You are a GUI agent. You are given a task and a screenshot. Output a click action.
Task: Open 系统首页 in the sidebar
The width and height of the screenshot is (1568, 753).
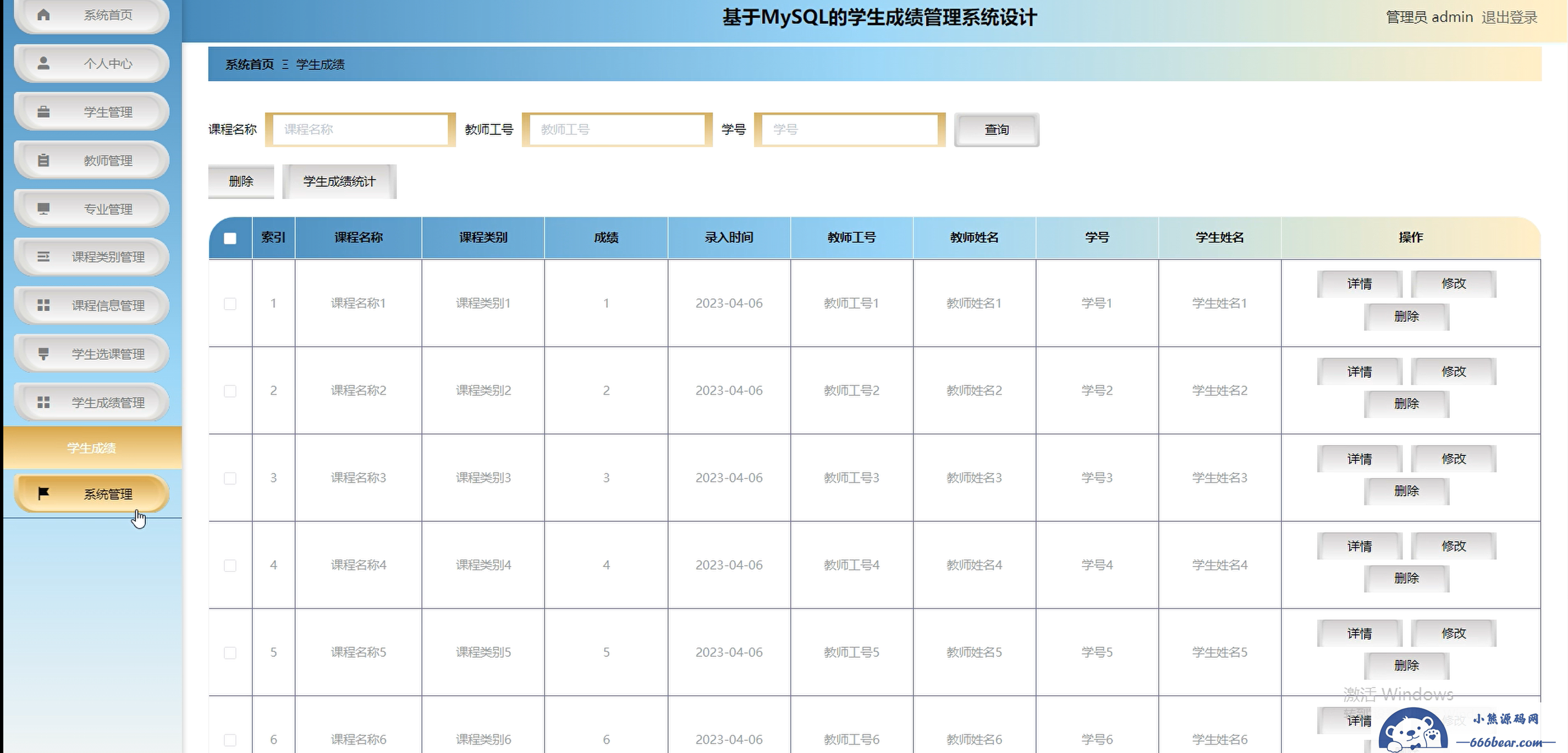tap(91, 15)
